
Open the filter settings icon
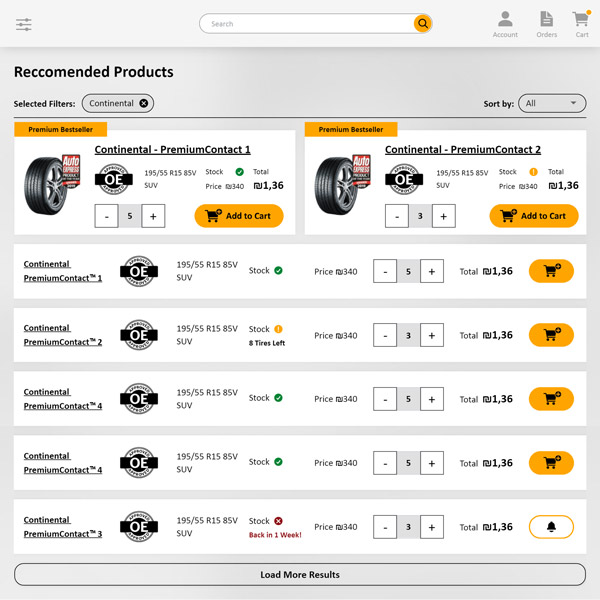24,24
